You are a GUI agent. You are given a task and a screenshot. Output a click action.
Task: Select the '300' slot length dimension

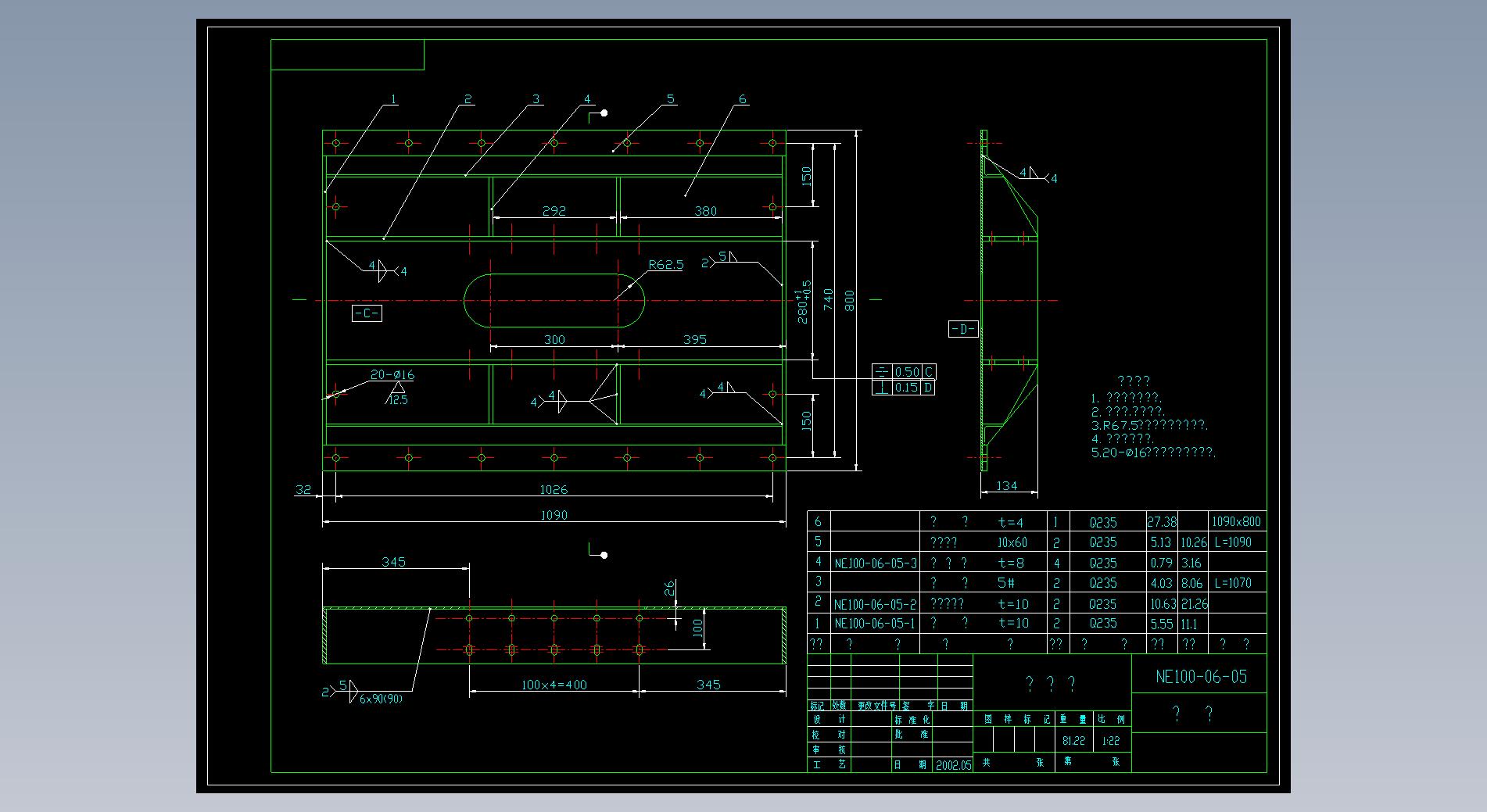click(554, 340)
